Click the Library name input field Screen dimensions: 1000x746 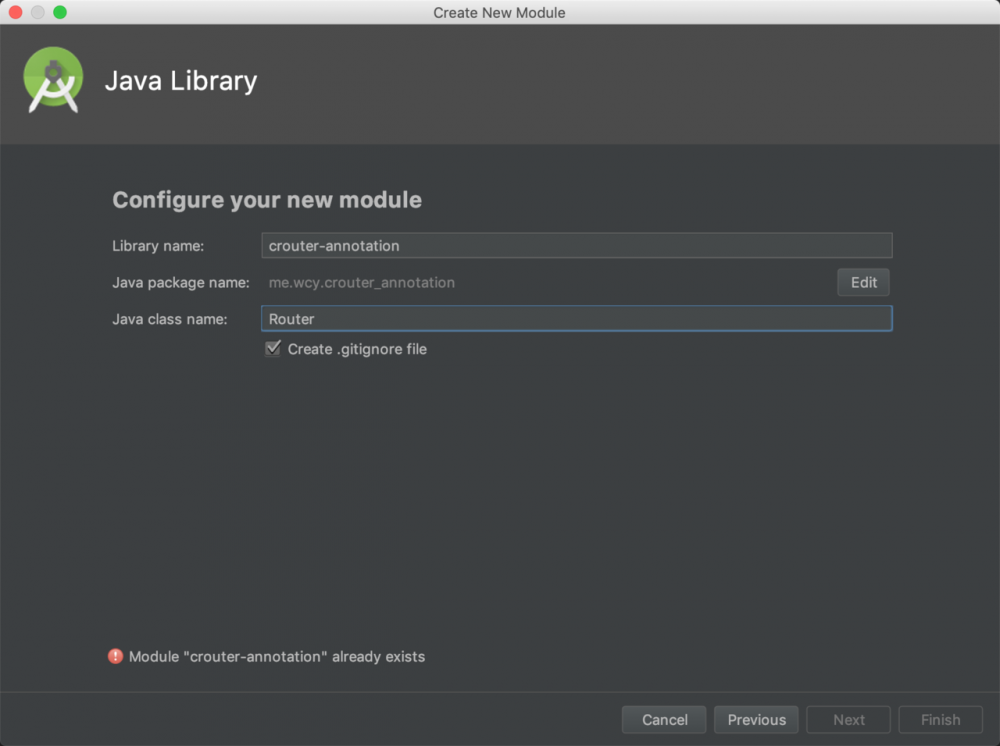[576, 246]
